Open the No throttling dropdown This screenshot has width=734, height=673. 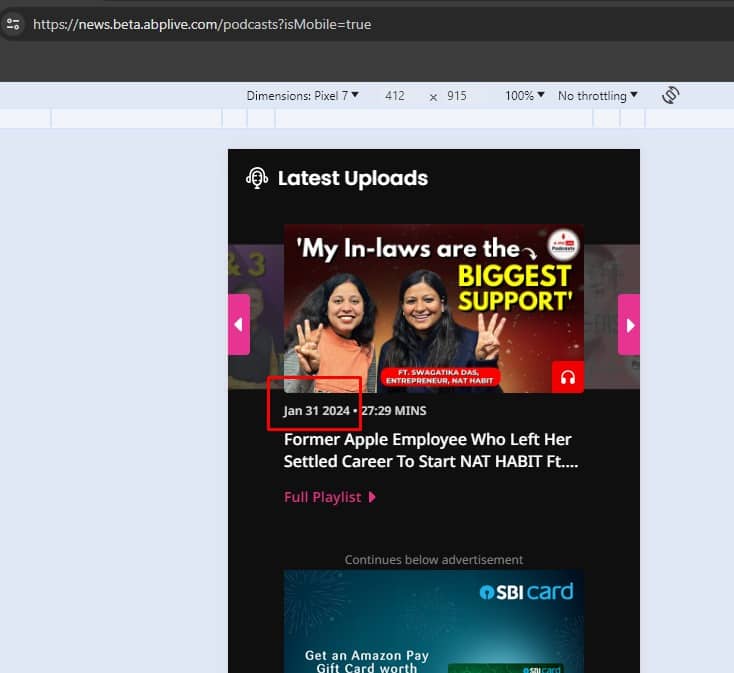(597, 95)
